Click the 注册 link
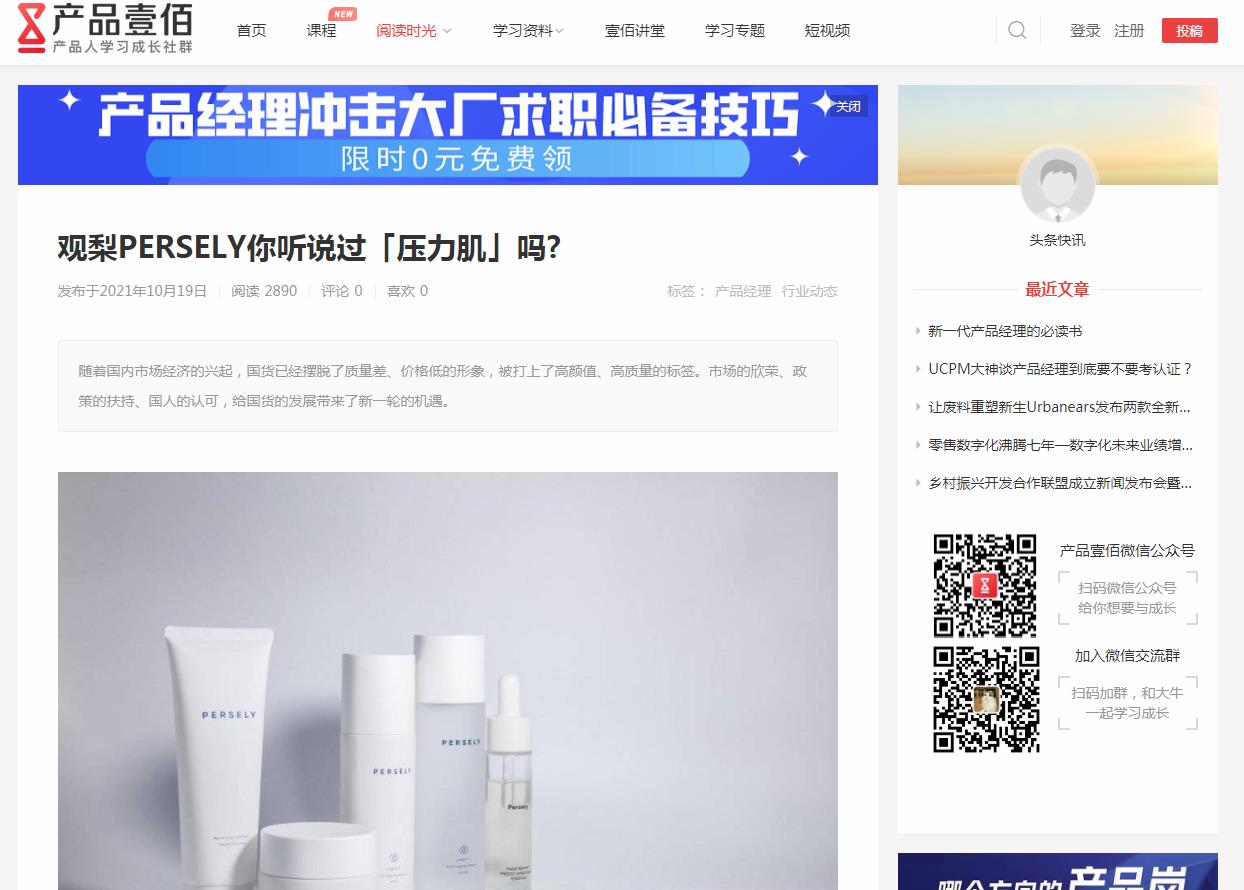Image resolution: width=1244 pixels, height=890 pixels. pyautogui.click(x=1129, y=31)
